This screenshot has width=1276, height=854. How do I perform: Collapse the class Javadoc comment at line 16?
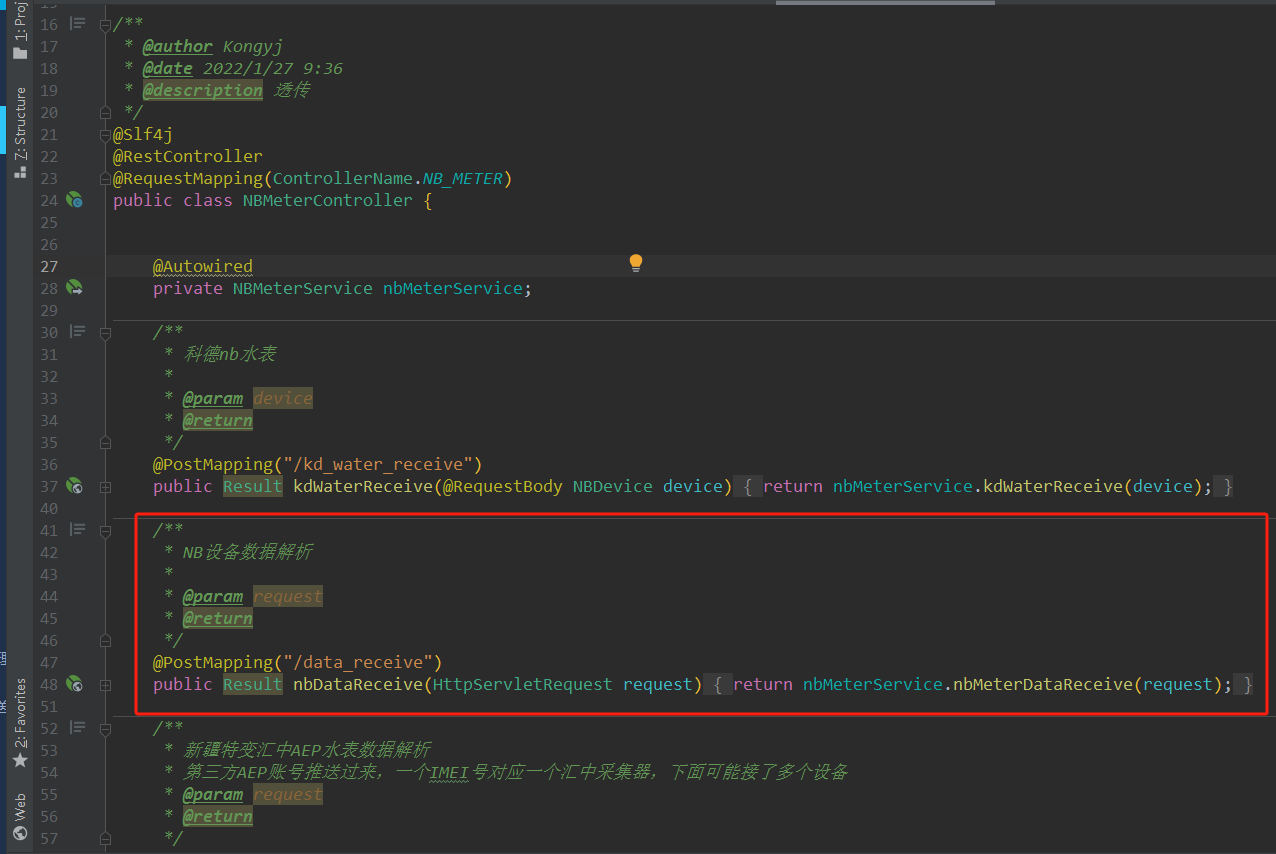105,25
